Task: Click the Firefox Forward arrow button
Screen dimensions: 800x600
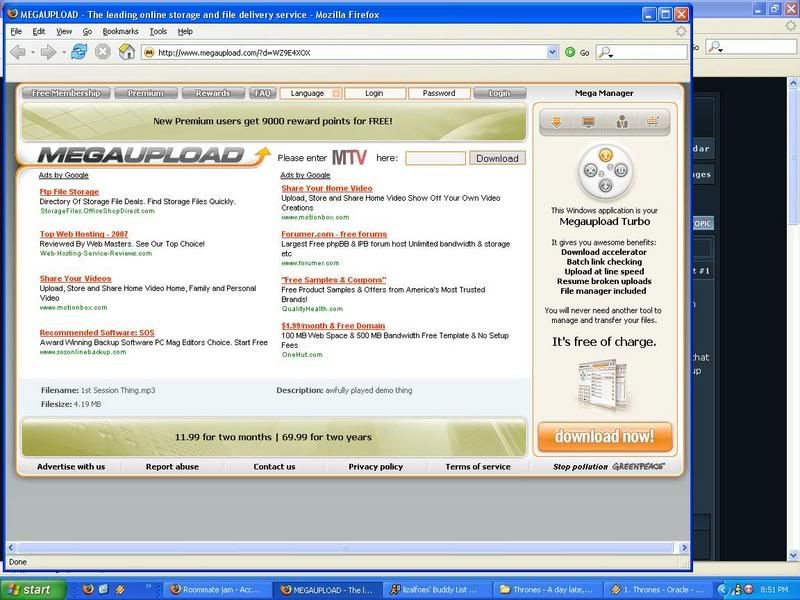Action: point(48,52)
